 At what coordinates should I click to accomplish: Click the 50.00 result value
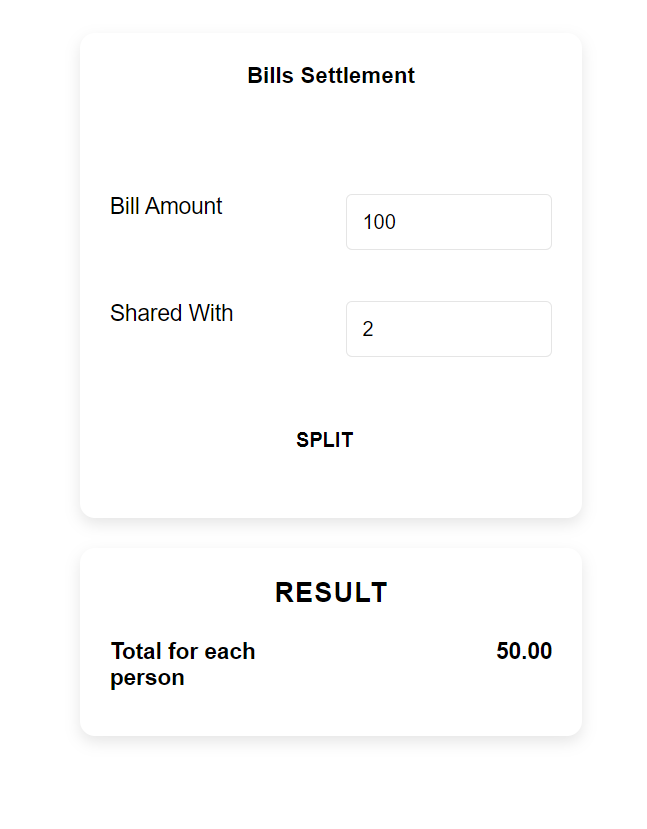click(523, 651)
